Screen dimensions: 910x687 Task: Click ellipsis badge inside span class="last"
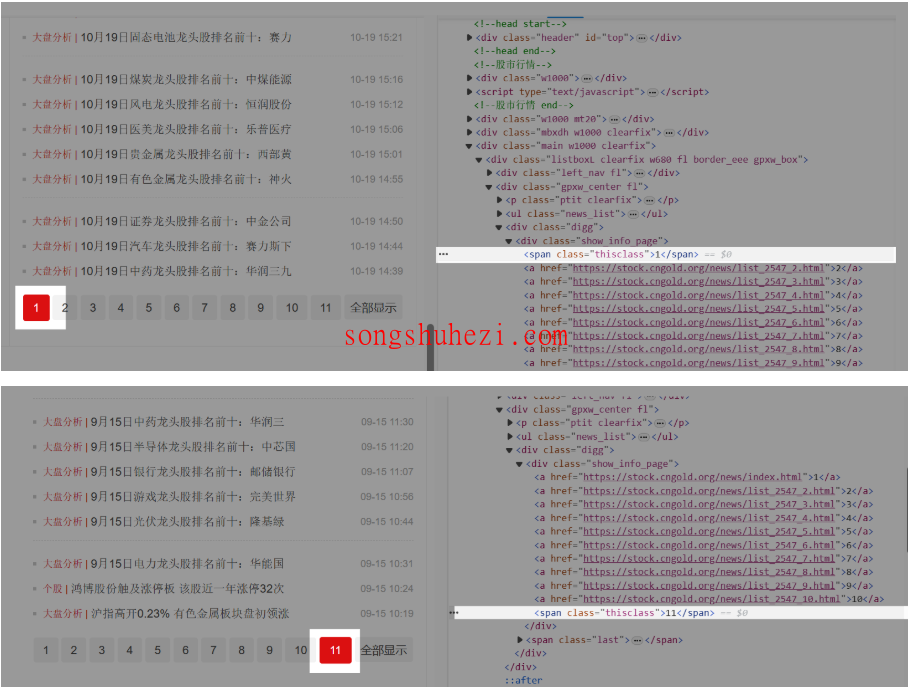[x=637, y=641]
